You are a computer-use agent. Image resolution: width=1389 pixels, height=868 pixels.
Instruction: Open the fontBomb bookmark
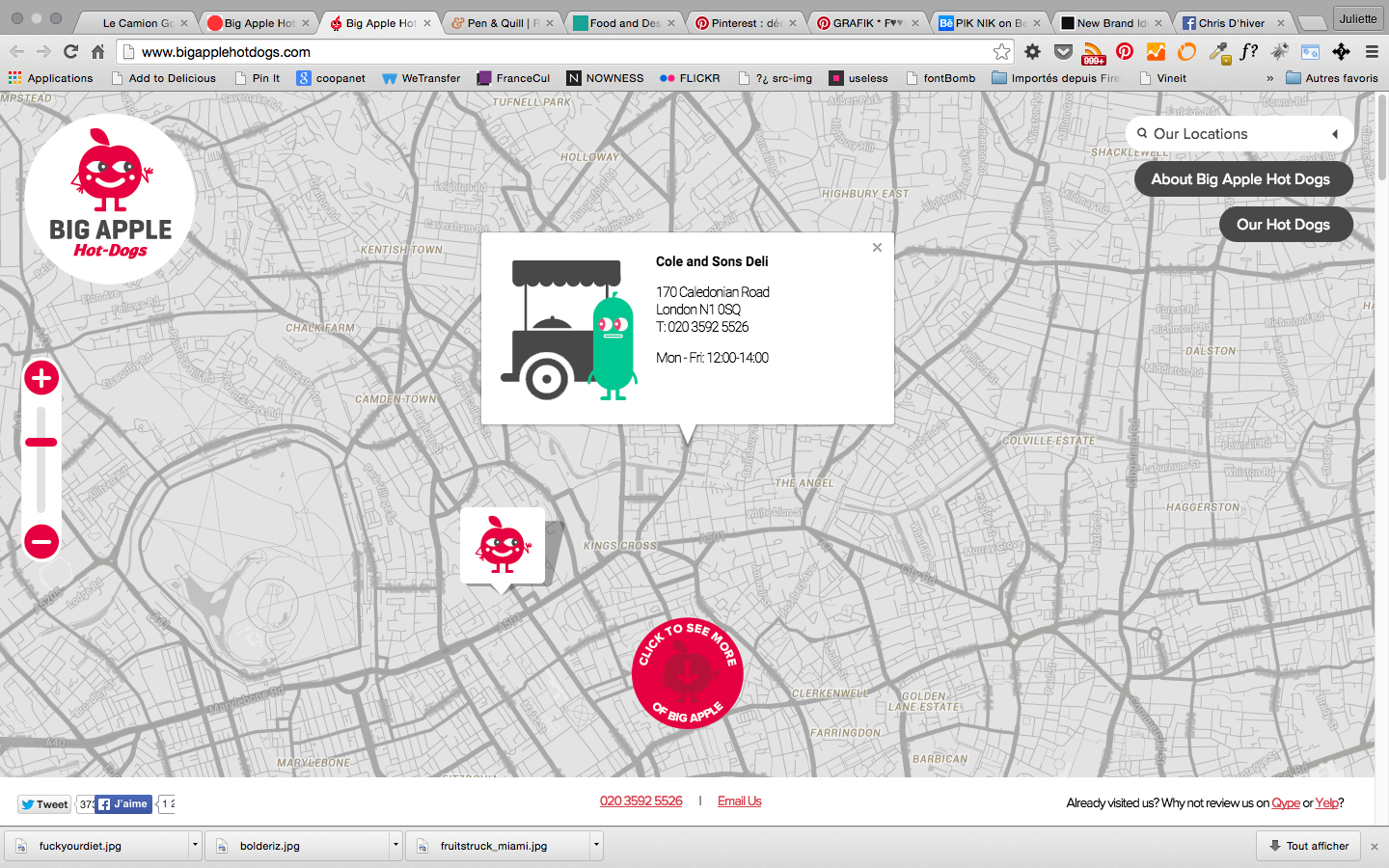point(940,78)
